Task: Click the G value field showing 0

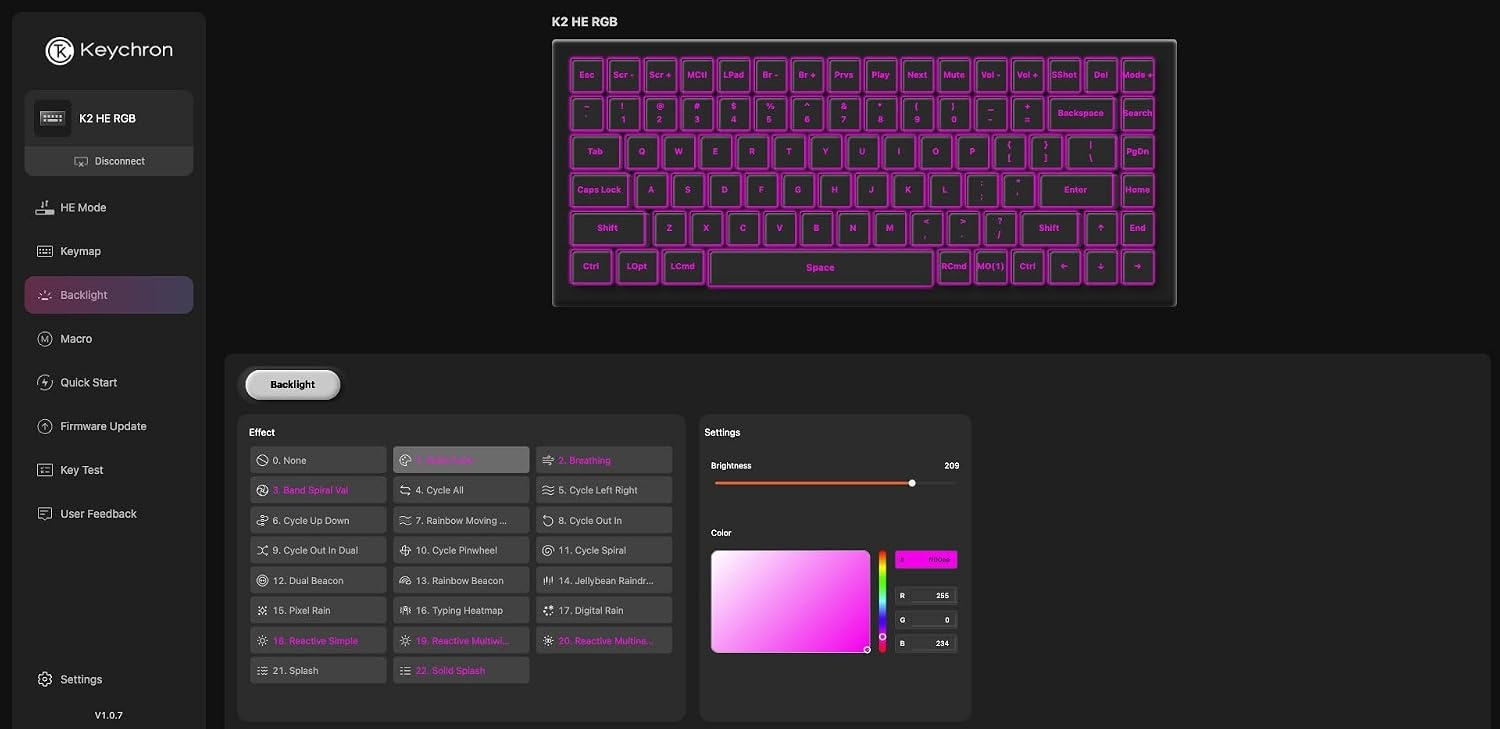Action: 926,619
